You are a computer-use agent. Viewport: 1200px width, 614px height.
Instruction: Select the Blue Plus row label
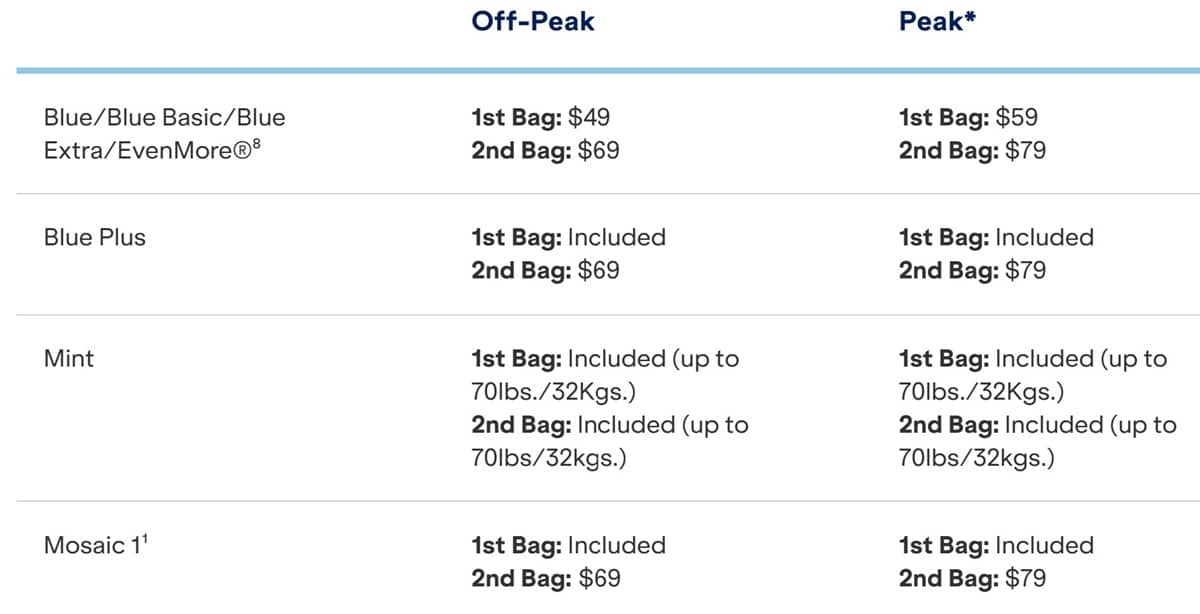[94, 238]
